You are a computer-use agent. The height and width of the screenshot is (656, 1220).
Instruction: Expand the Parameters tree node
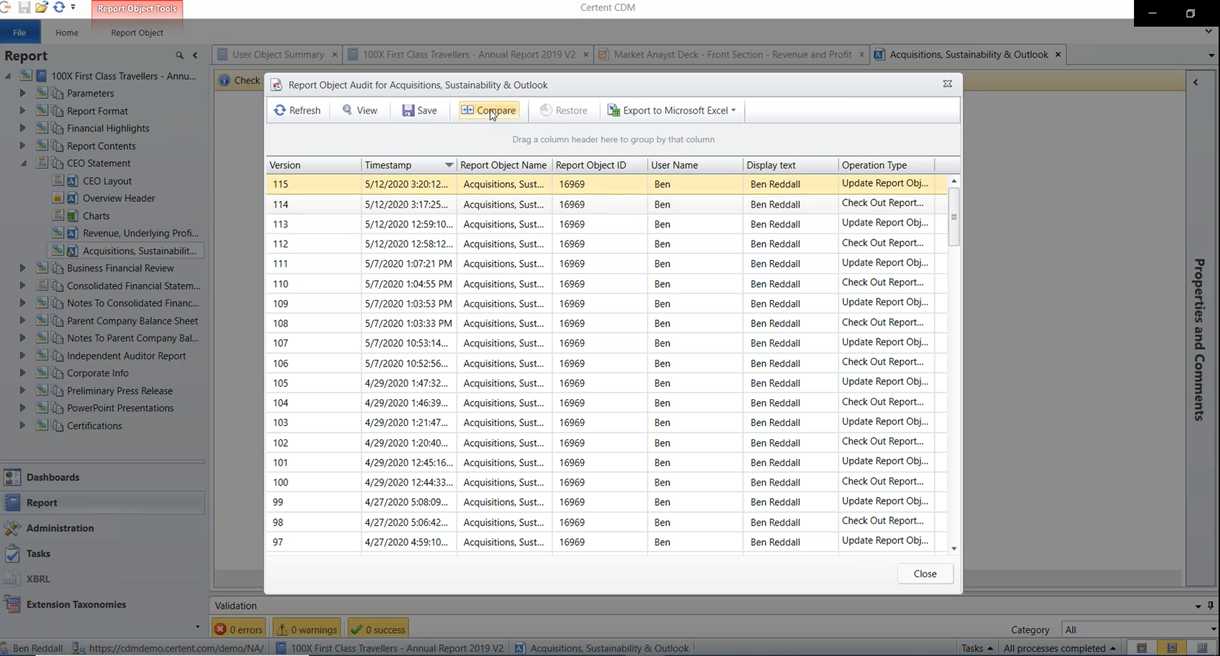[23, 93]
